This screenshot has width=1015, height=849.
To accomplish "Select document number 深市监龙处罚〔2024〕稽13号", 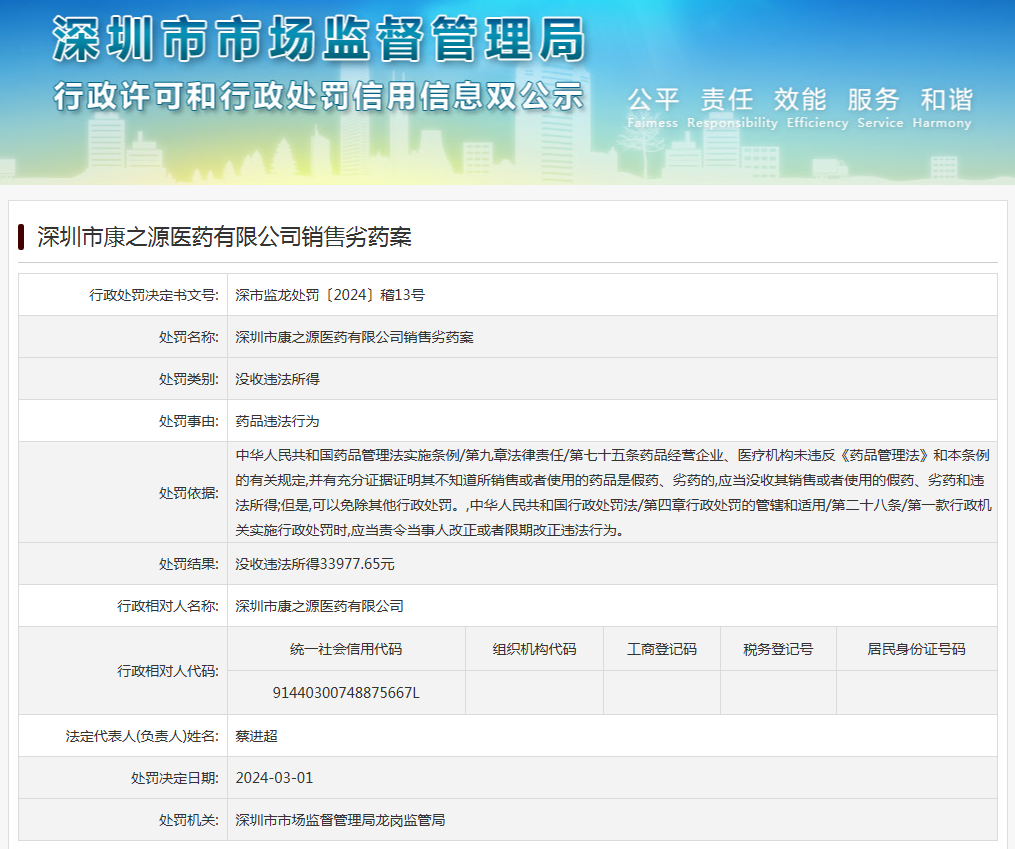I will coord(330,295).
